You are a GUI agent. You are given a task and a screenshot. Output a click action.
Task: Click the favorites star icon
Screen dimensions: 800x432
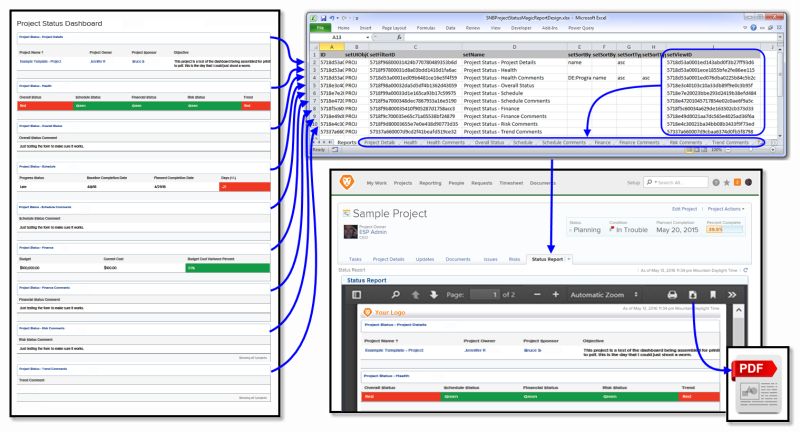[x=727, y=182]
